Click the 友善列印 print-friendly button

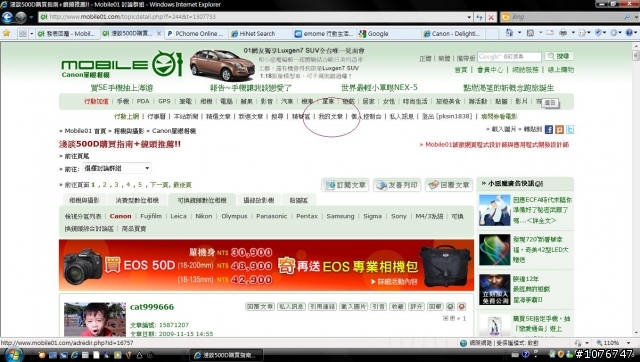coord(397,185)
